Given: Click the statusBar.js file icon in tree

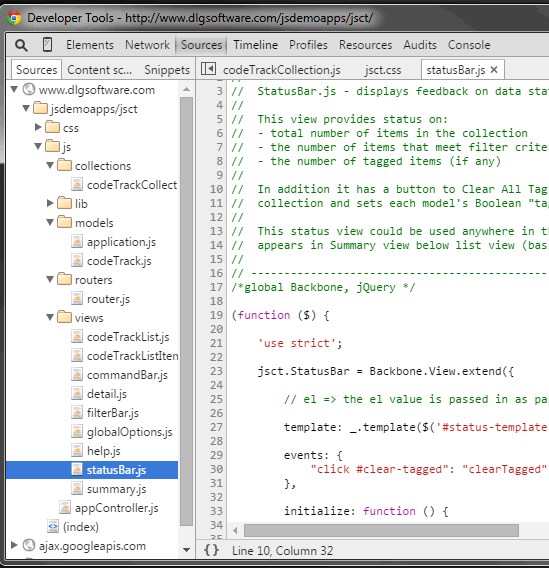Looking at the screenshot, I should [77, 470].
